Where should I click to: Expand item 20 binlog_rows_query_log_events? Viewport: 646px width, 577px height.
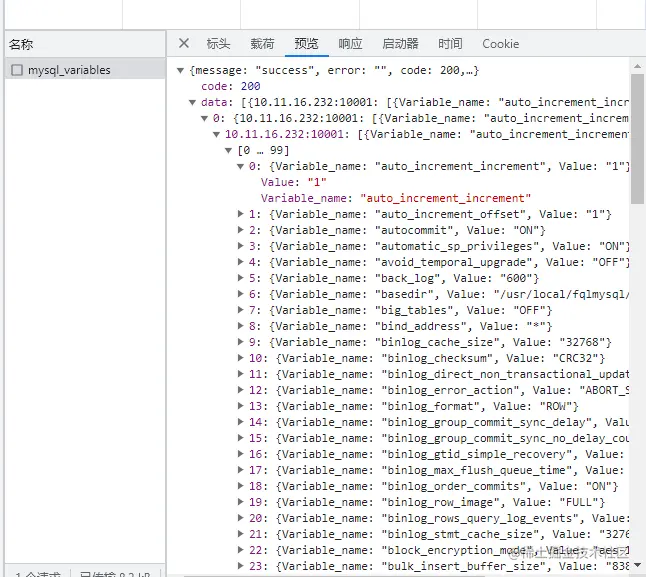click(240, 518)
